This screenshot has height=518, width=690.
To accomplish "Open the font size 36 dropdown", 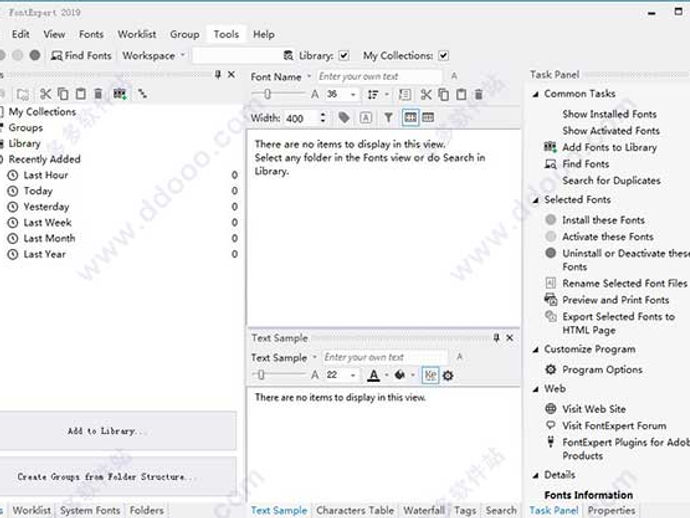I will [353, 95].
